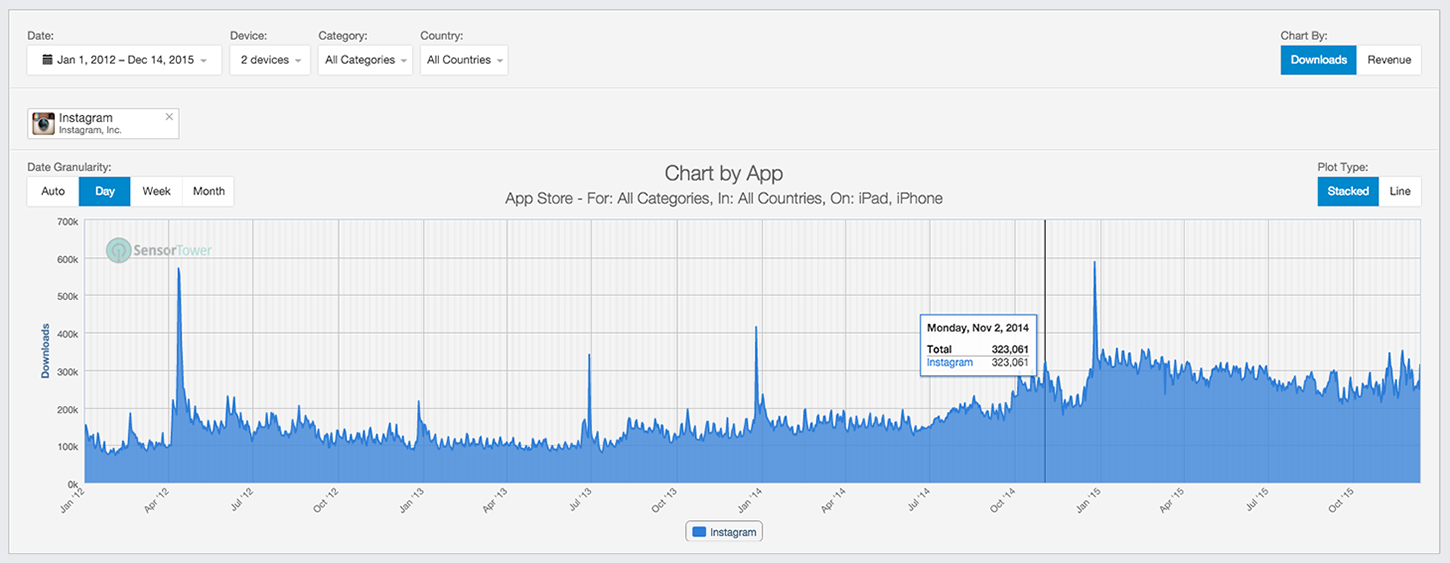
Task: Open the date range dropdown
Action: (124, 60)
